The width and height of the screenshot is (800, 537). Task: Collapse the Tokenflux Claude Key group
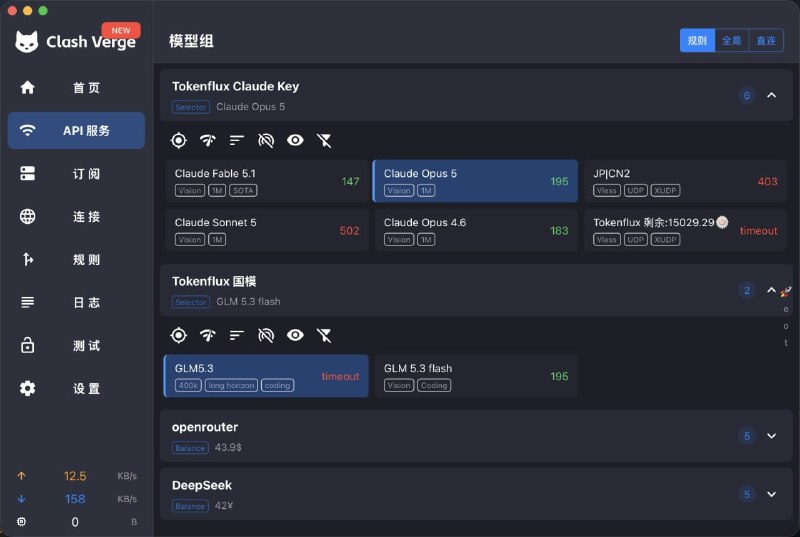point(771,95)
